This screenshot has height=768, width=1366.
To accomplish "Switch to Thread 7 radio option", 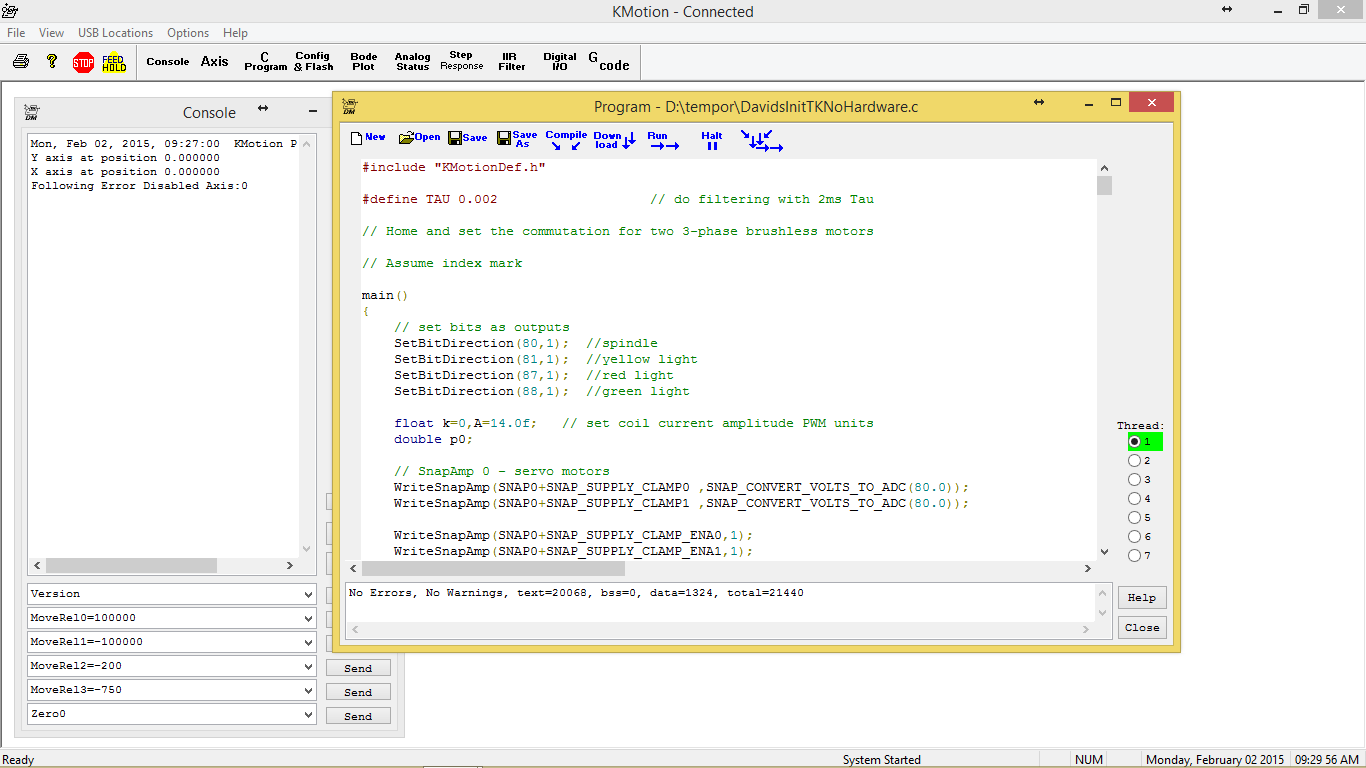I will (x=1134, y=556).
